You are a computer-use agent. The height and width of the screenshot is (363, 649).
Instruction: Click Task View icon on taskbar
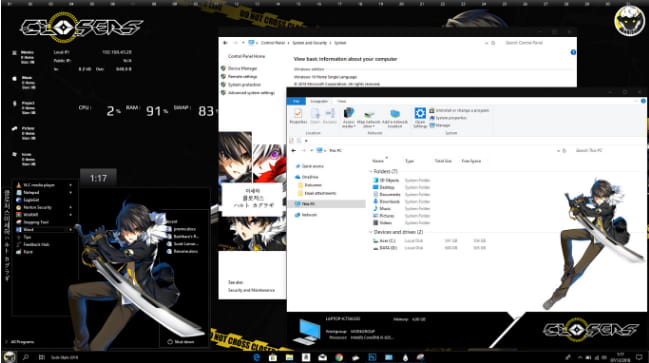tap(41, 357)
